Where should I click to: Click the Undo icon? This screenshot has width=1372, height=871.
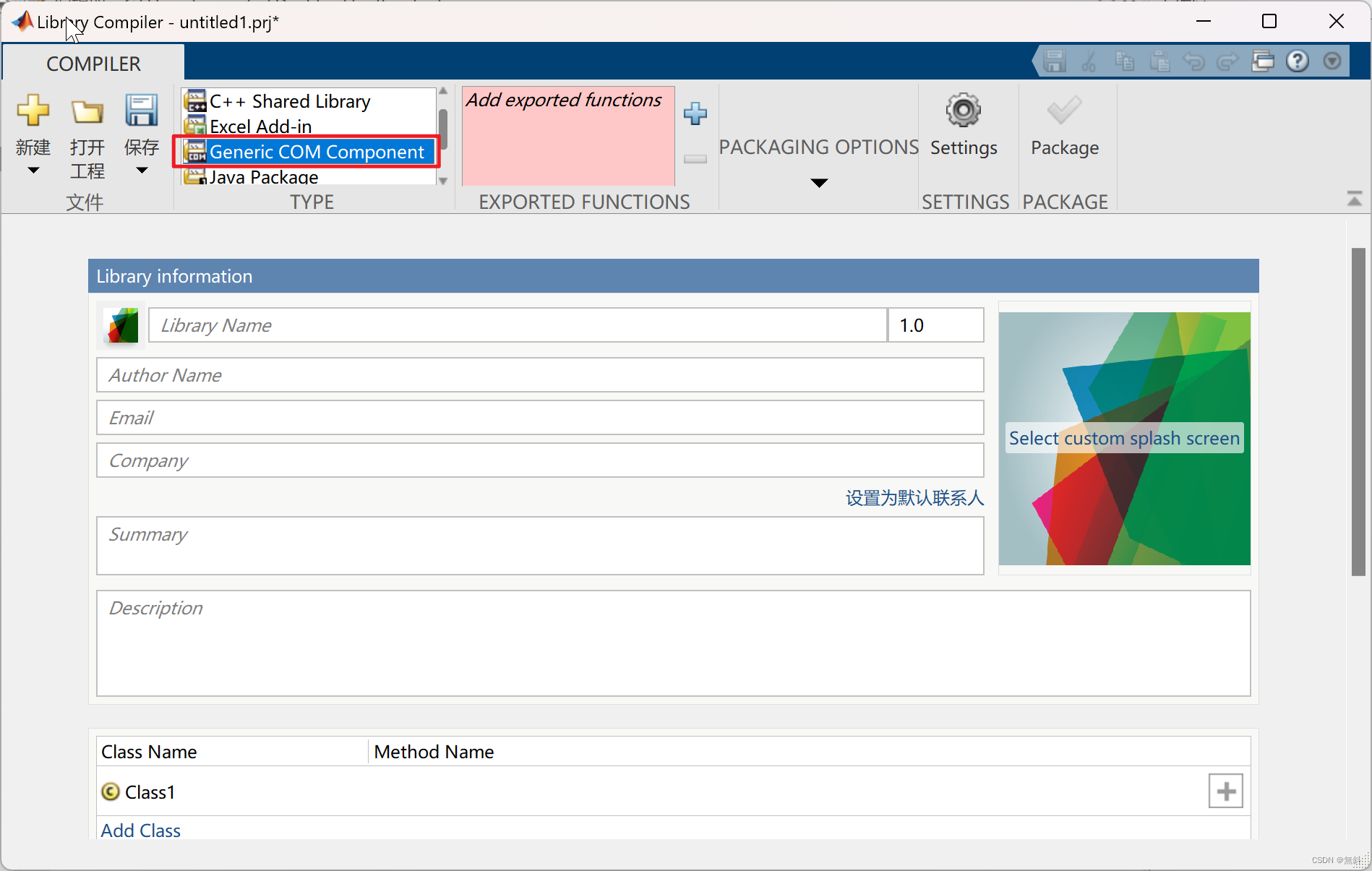[x=1194, y=61]
